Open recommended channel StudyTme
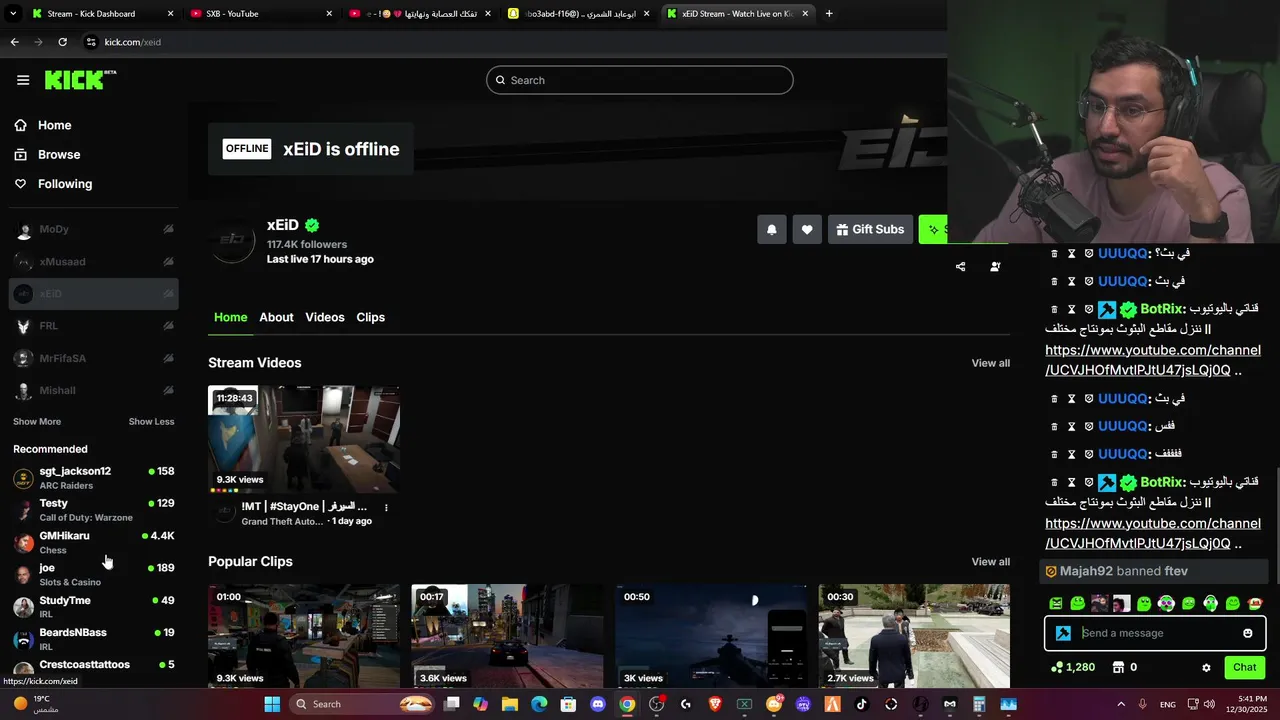1280x720 pixels. pyautogui.click(x=94, y=607)
